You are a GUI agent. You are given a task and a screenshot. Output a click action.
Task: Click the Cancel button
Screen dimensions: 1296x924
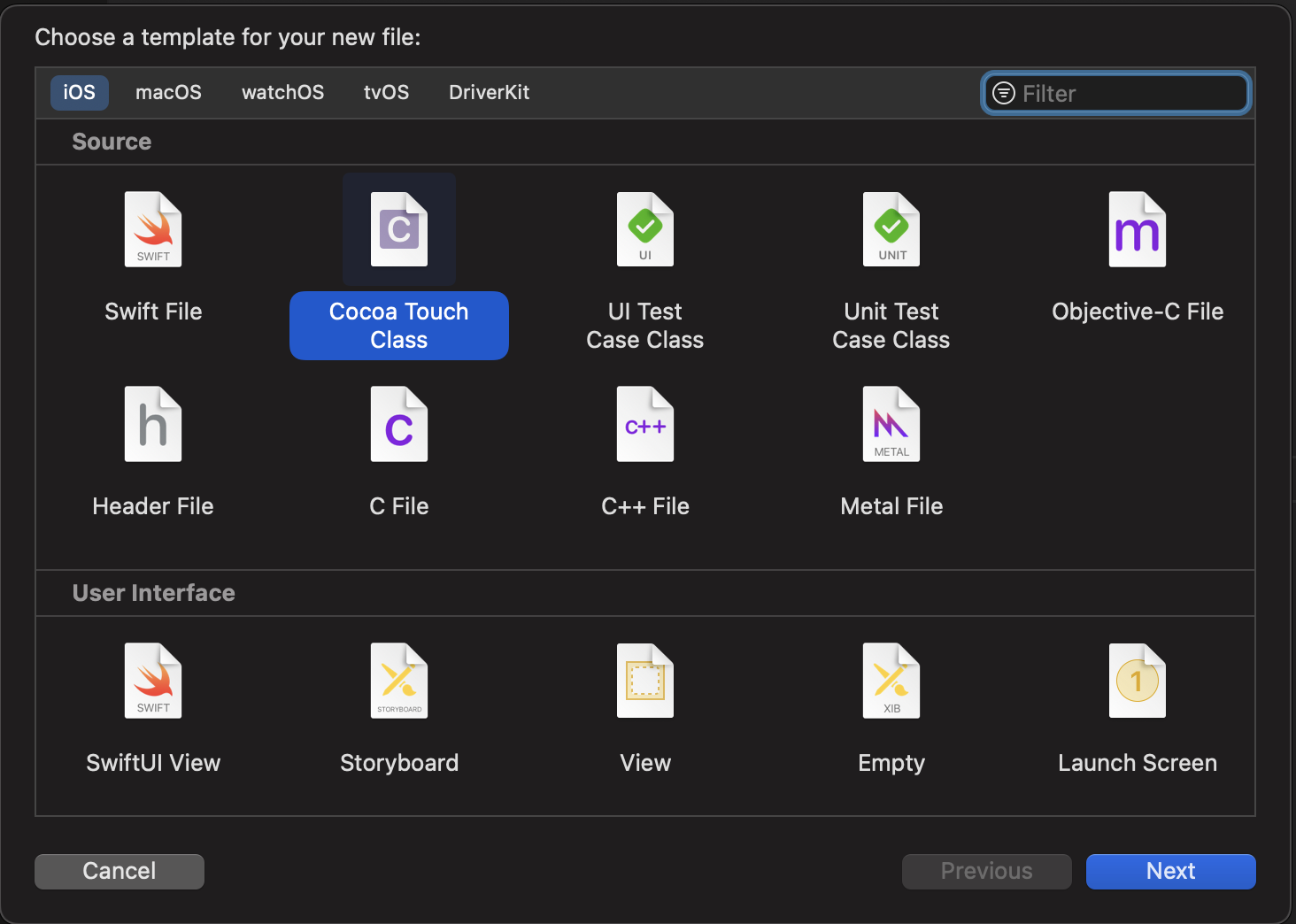click(x=120, y=871)
